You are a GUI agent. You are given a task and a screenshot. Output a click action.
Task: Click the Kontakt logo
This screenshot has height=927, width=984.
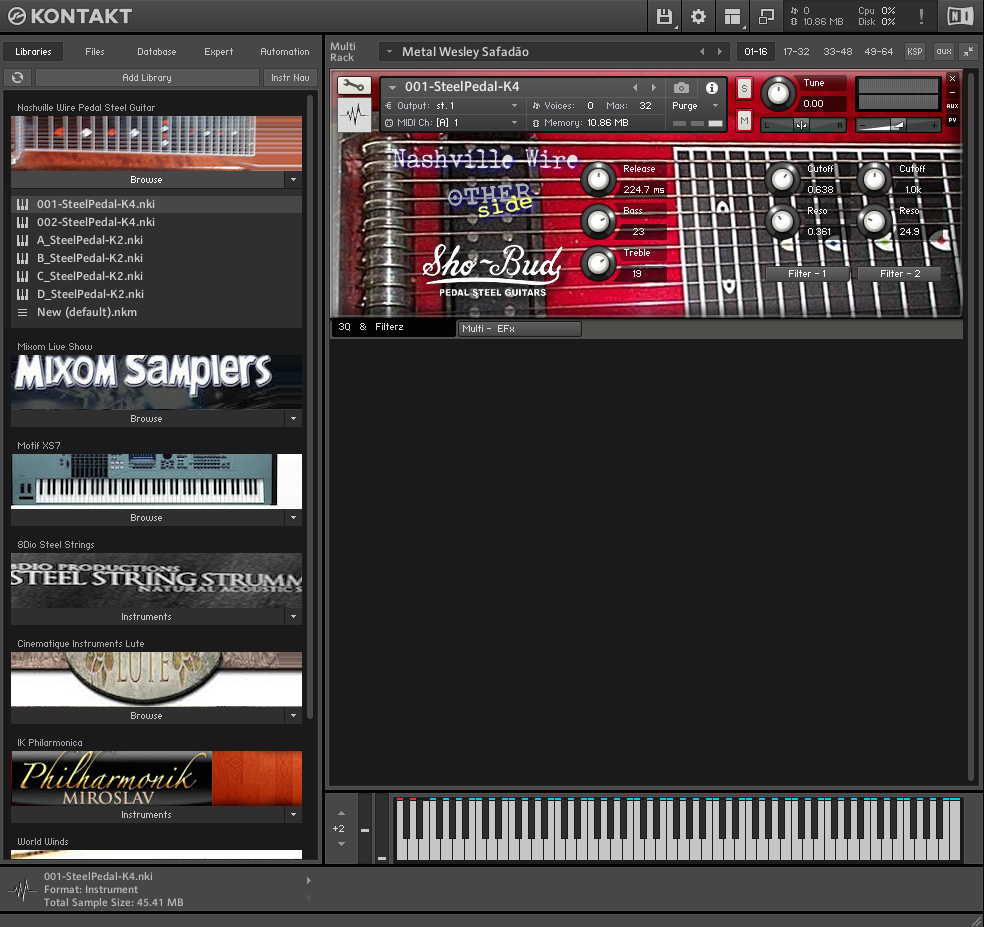(x=70, y=16)
